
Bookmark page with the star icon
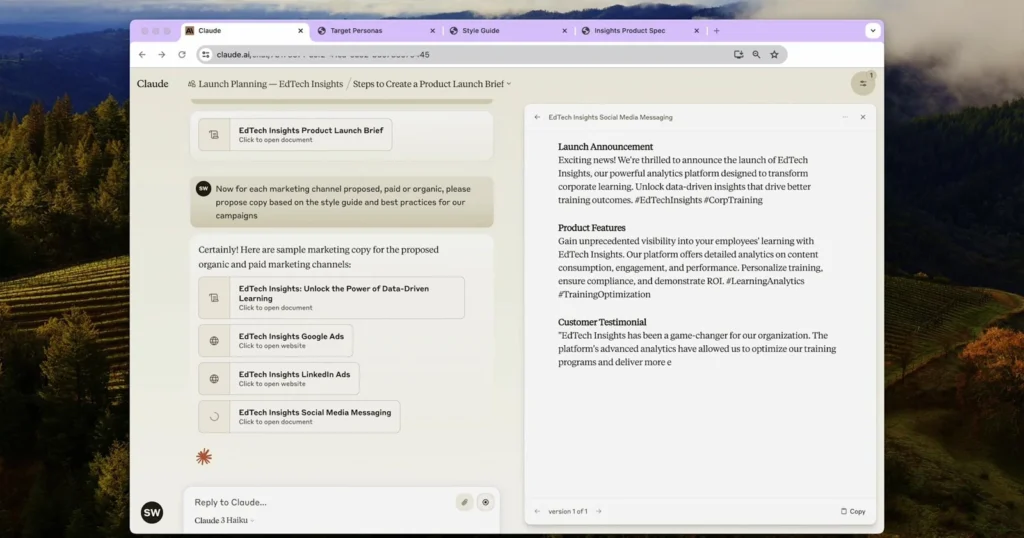pyautogui.click(x=774, y=55)
